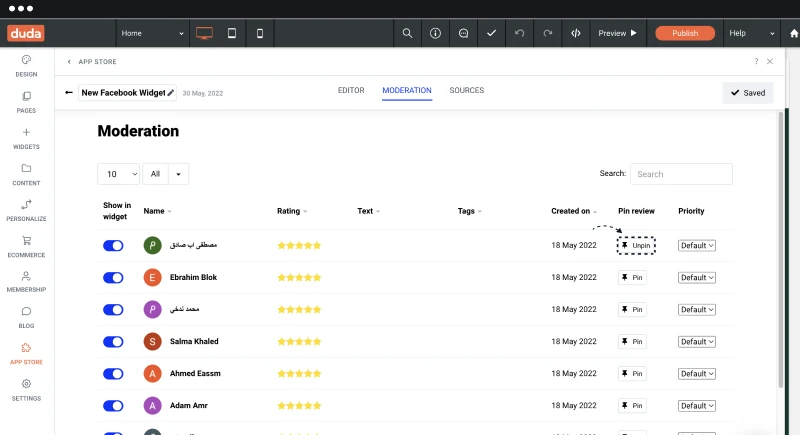Redo last action

point(547,33)
